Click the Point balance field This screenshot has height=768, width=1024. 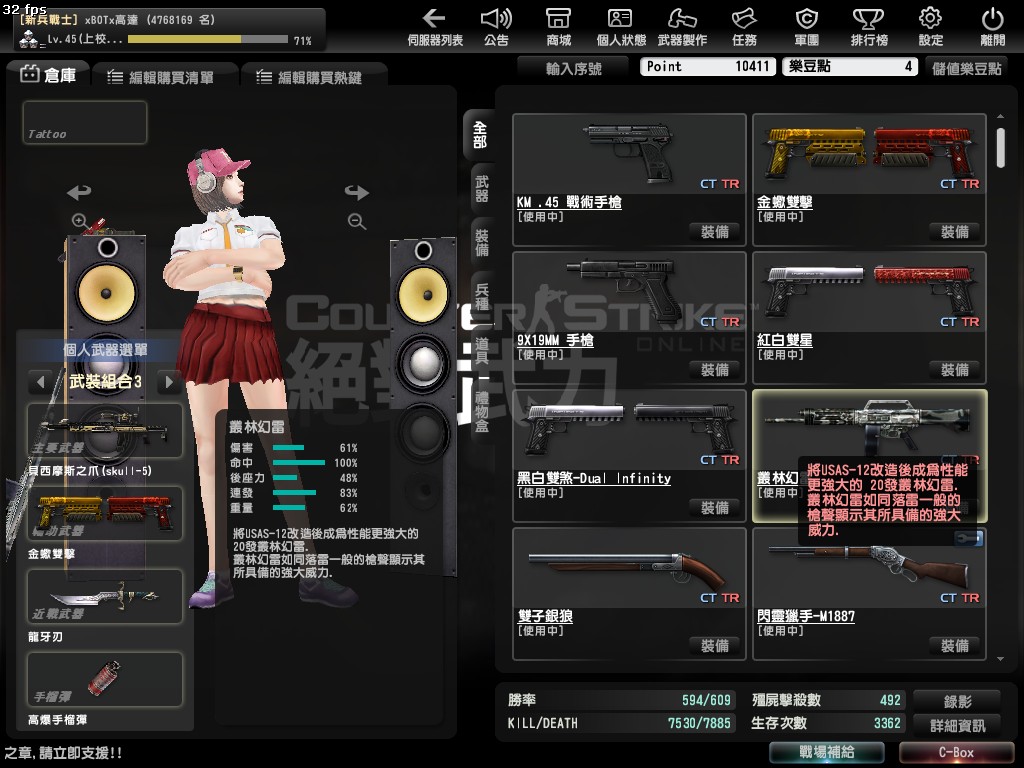(x=708, y=67)
